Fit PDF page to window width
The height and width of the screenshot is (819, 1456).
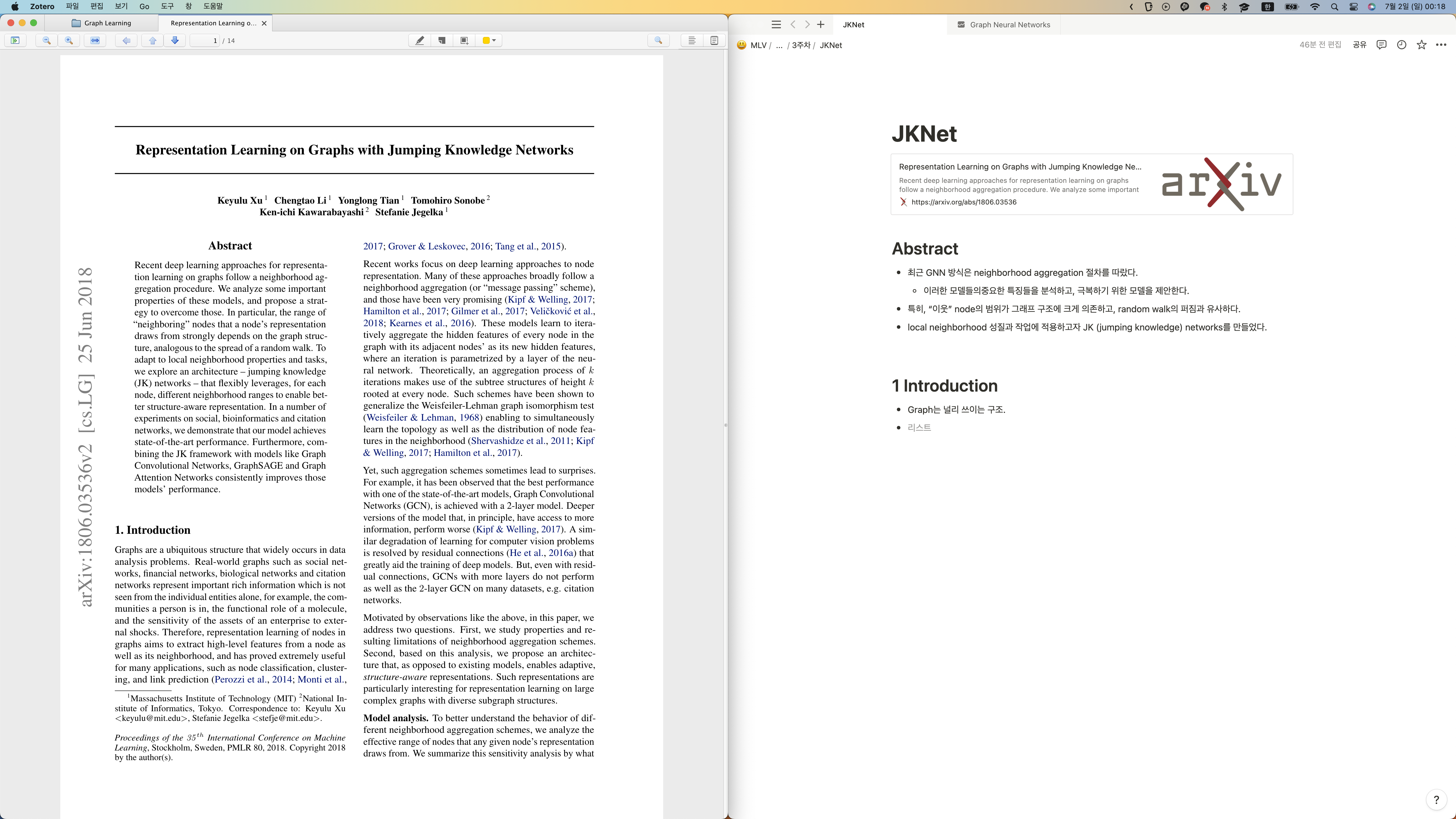[x=95, y=40]
